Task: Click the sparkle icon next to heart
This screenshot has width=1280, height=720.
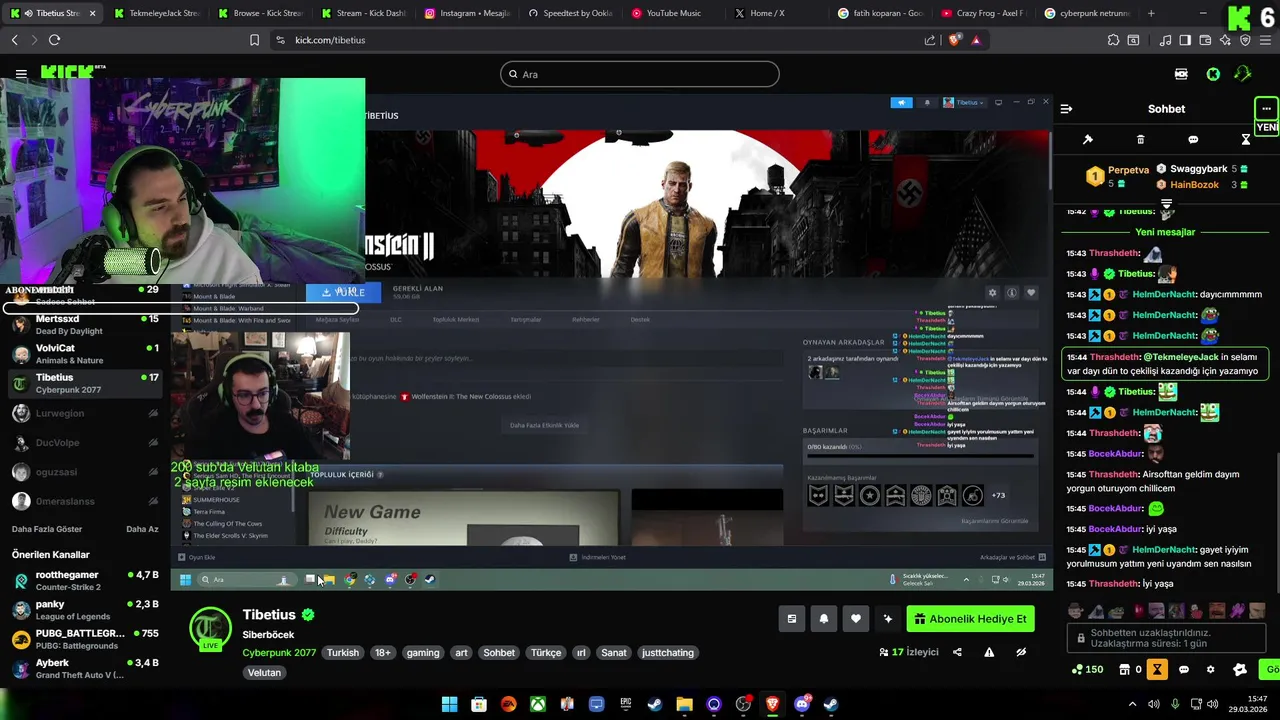Action: [x=888, y=619]
